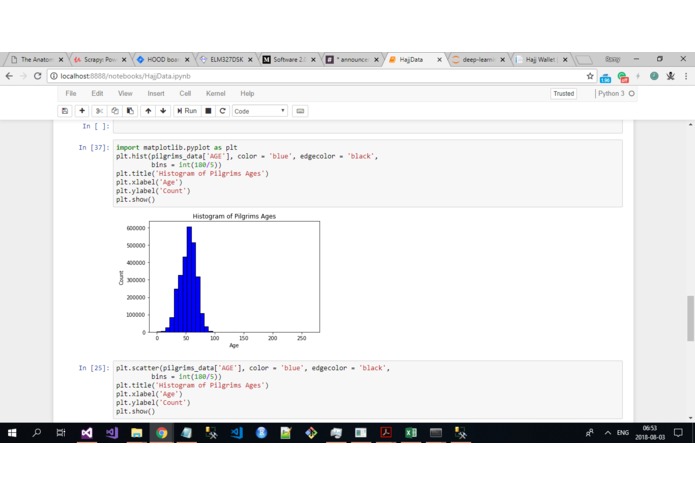Open the View menu
The image size is (695, 494).
pyautogui.click(x=125, y=93)
